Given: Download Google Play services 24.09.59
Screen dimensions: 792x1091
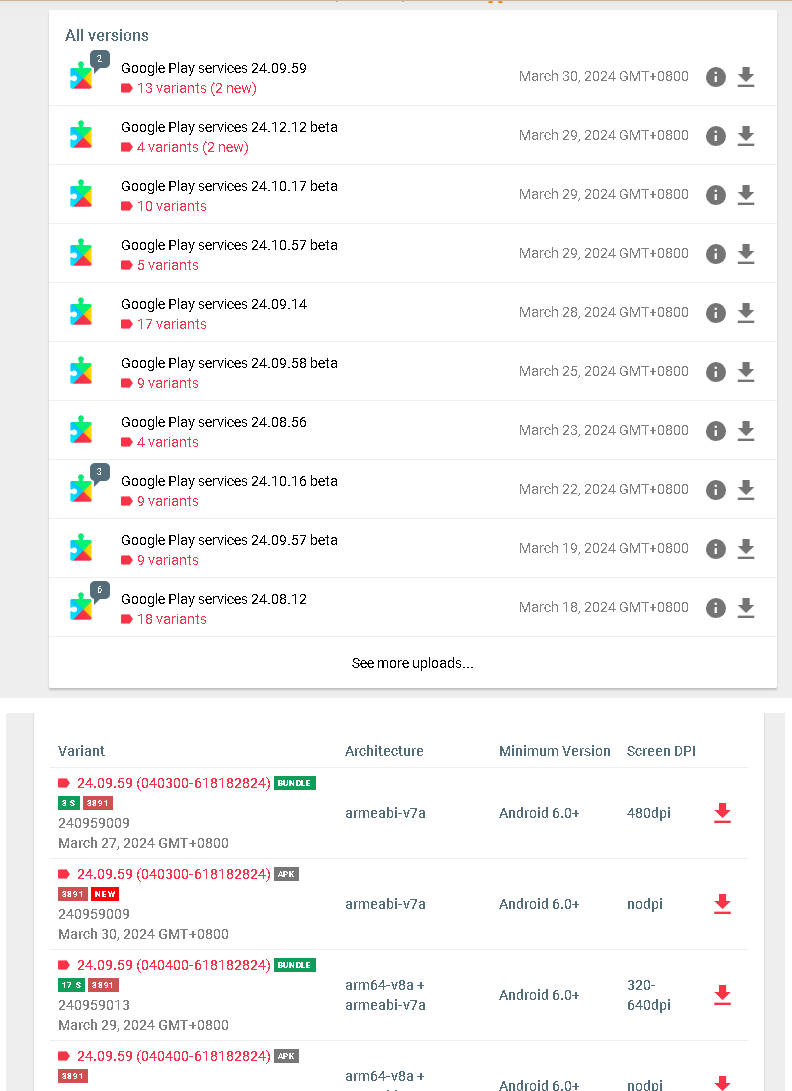Looking at the screenshot, I should [746, 77].
